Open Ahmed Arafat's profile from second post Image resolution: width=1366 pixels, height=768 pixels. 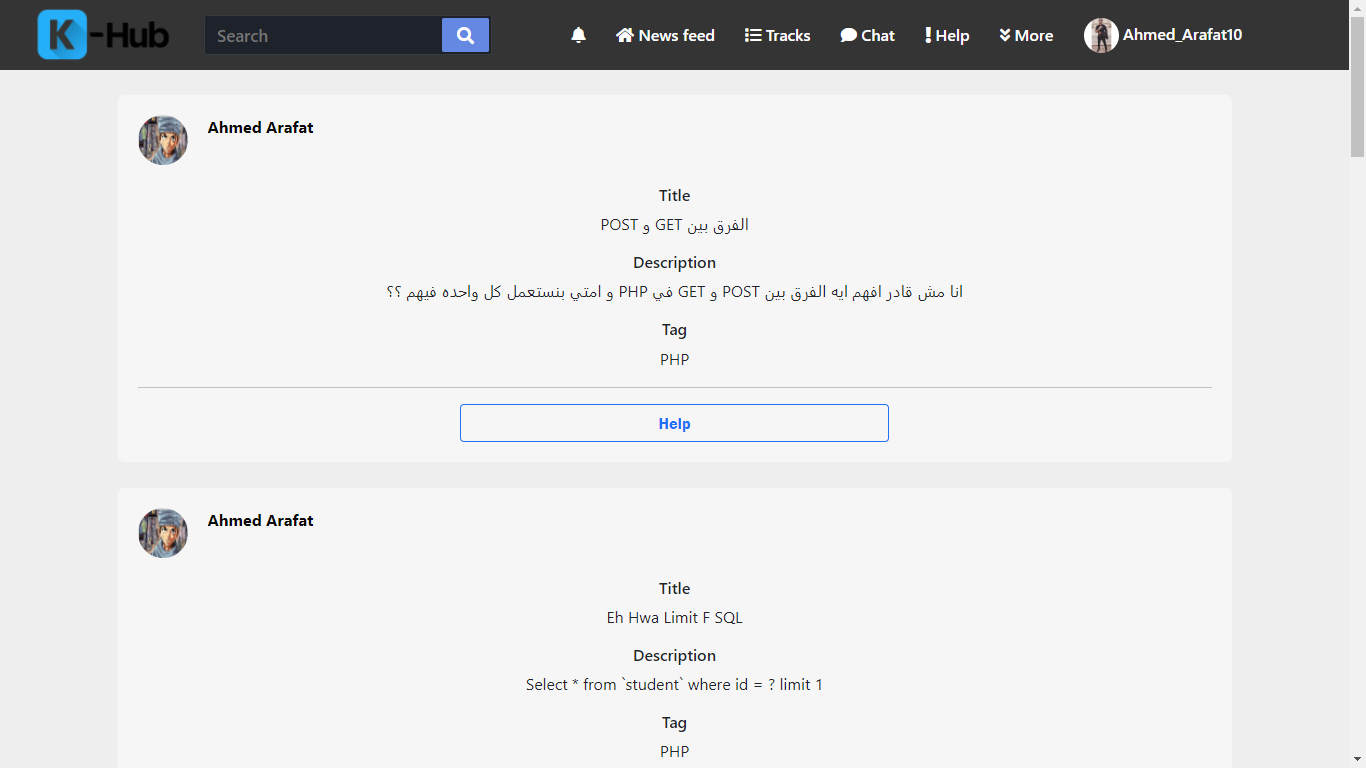point(260,520)
